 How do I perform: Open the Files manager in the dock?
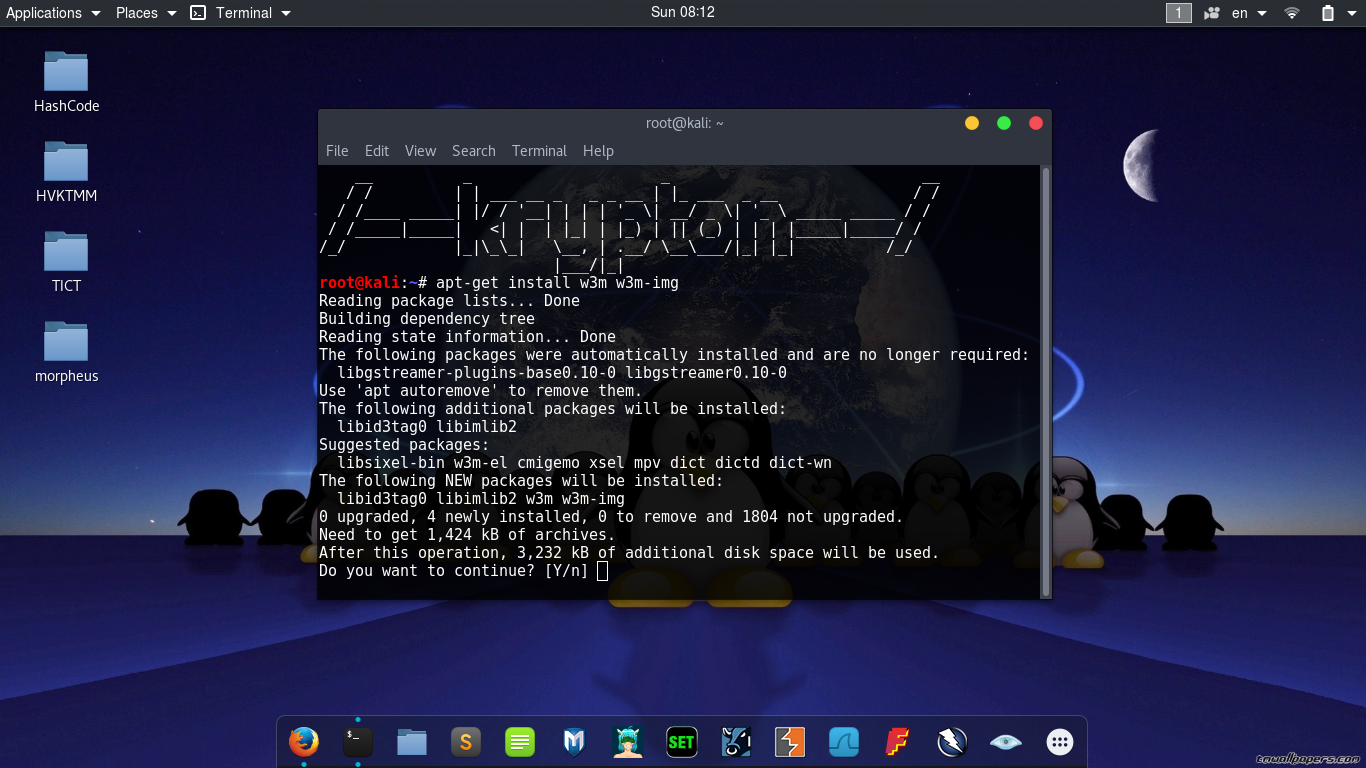tap(412, 742)
